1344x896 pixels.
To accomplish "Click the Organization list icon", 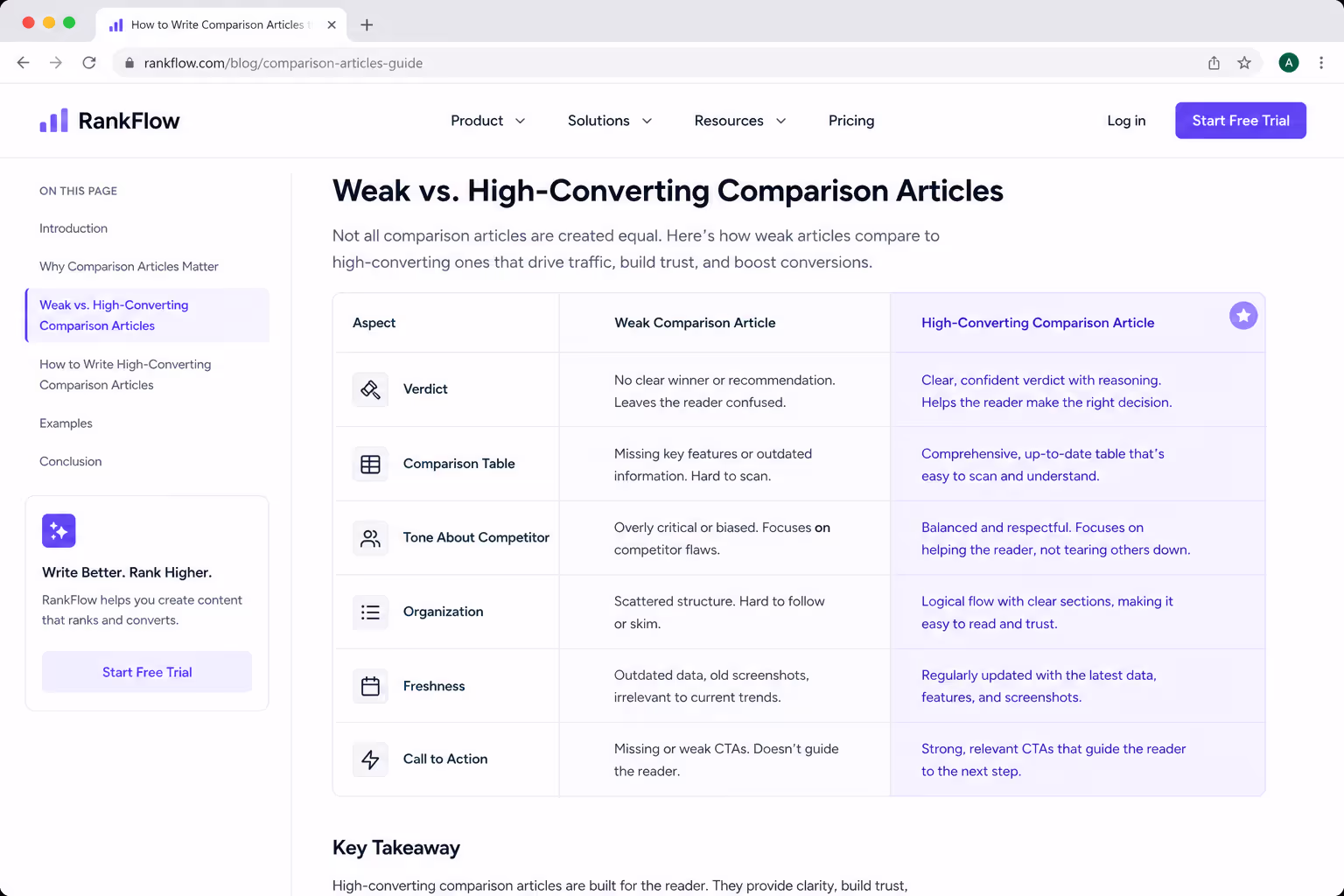I will 370,612.
